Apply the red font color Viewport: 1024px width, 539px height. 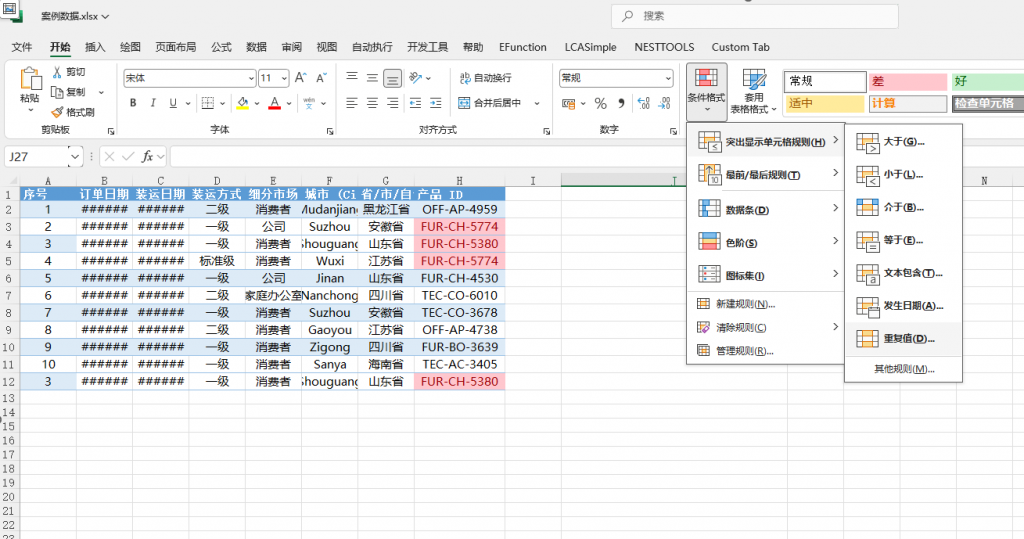click(274, 103)
